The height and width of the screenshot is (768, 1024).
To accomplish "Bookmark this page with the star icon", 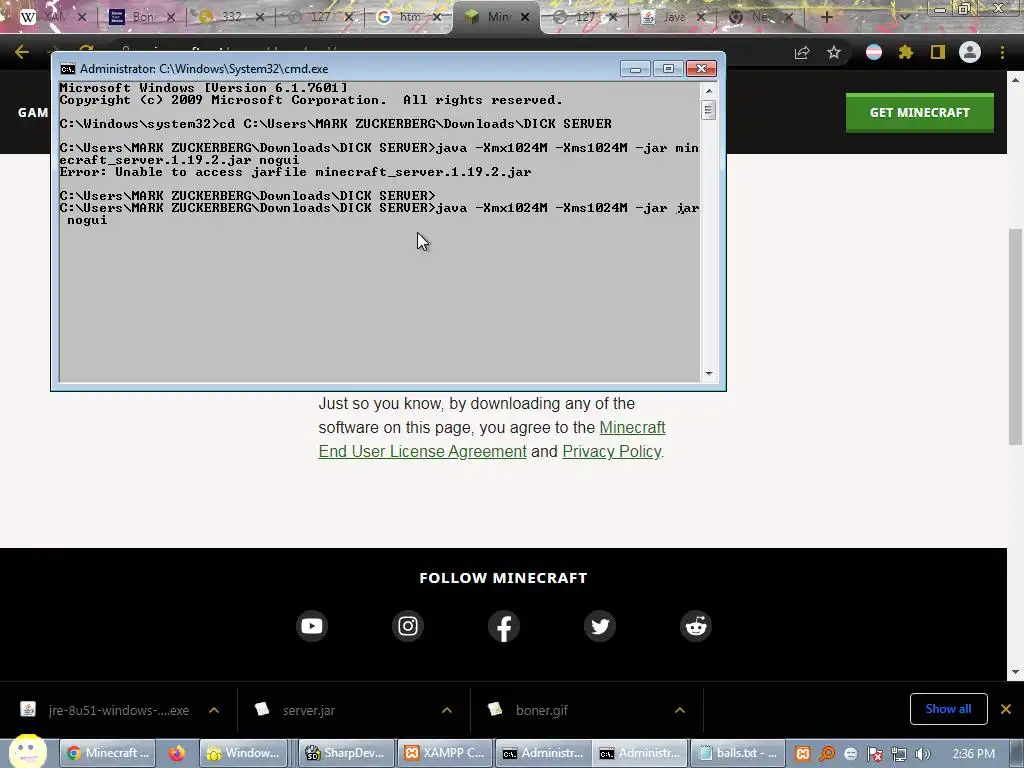I will (x=834, y=52).
